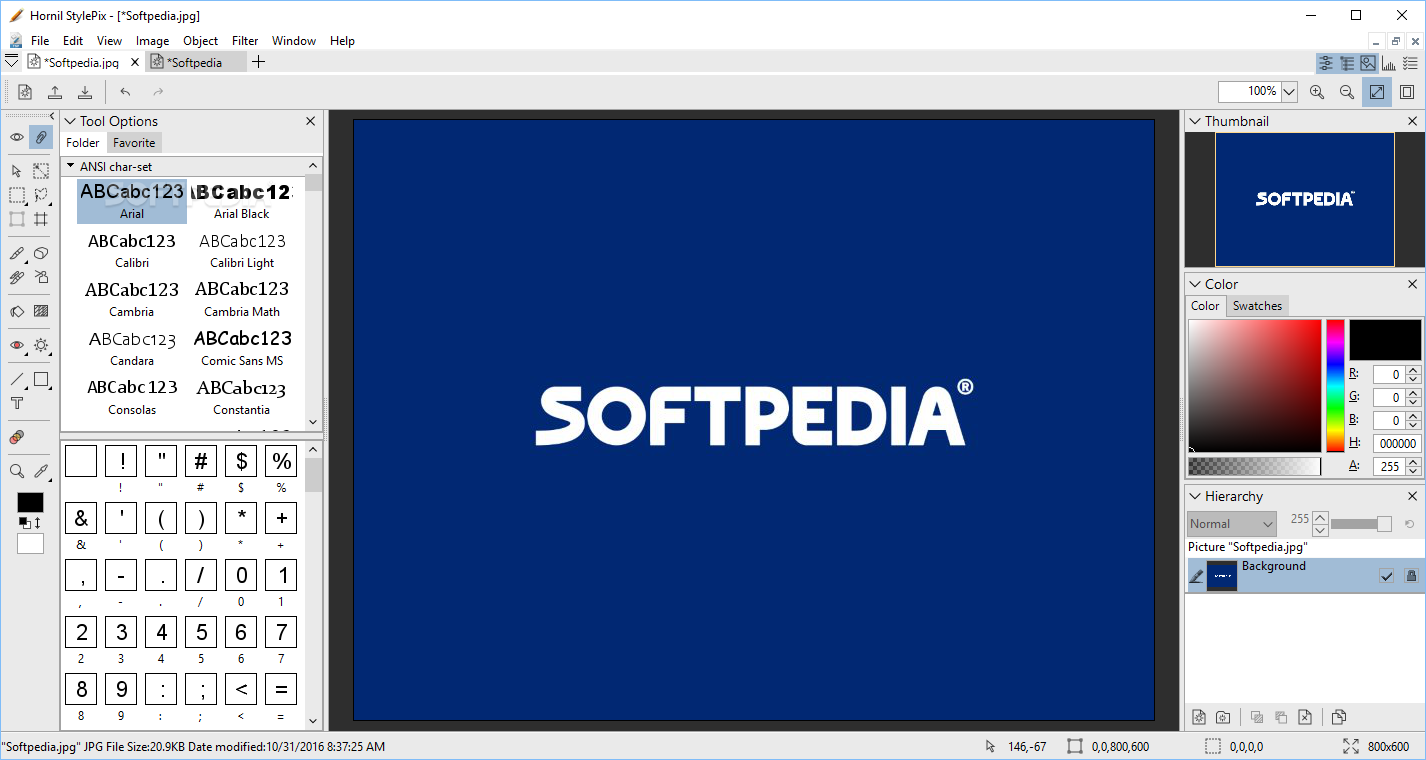The height and width of the screenshot is (760, 1426).
Task: Click the Zoom Out magnifier button
Action: coord(1347,92)
